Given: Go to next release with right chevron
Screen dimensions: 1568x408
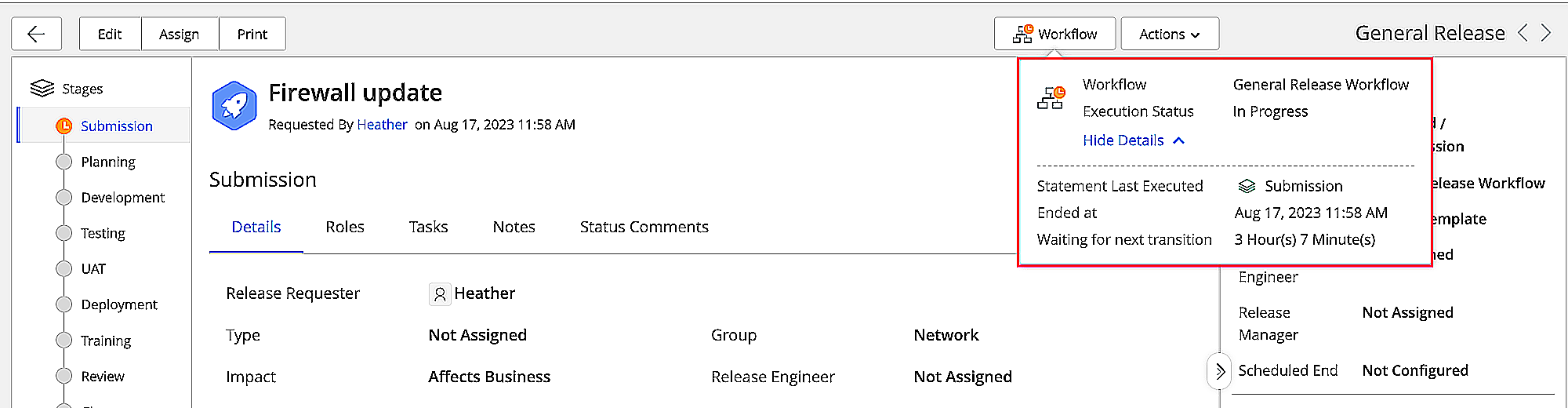Looking at the screenshot, I should point(1546,33).
